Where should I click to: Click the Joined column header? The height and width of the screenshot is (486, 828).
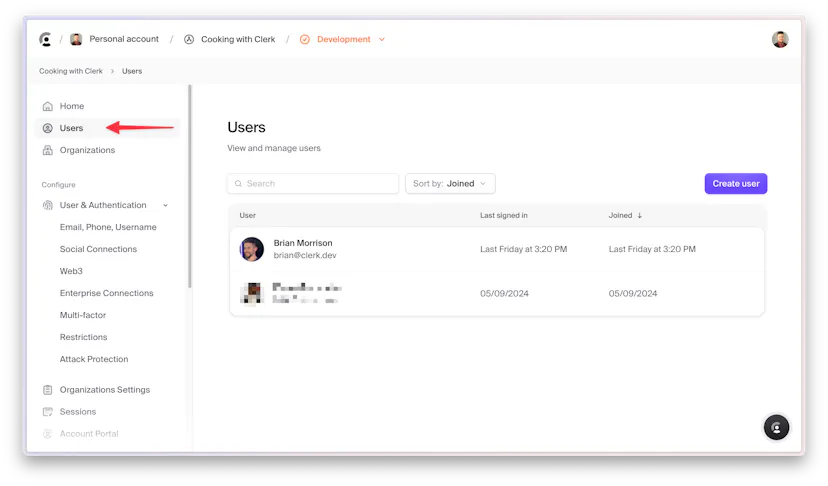coord(620,216)
